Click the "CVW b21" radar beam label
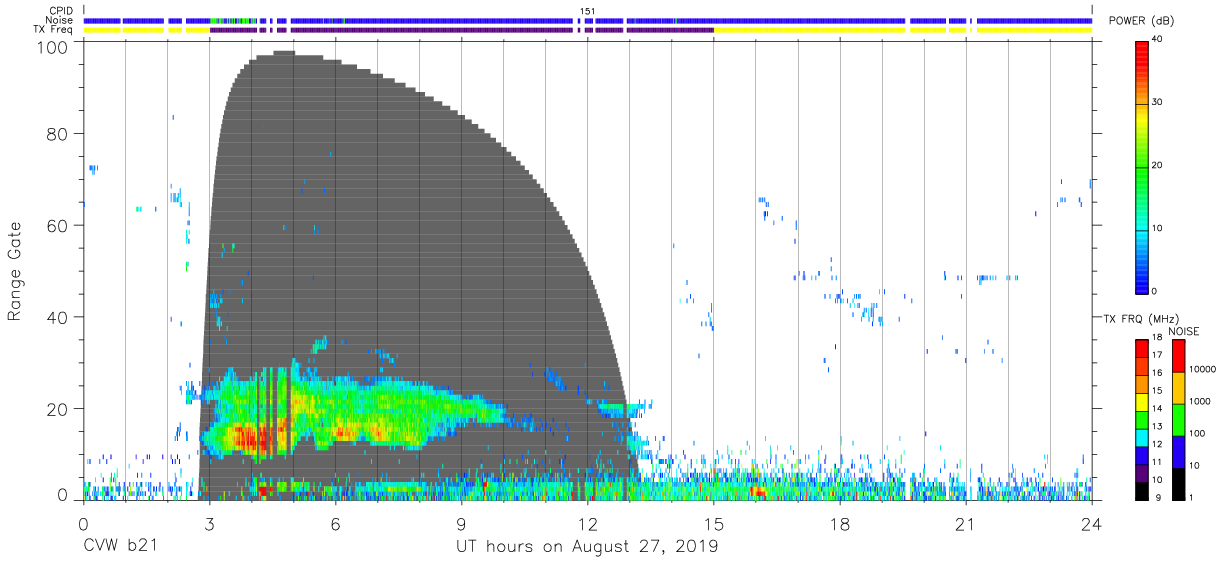The width and height of the screenshot is (1228, 567). 121,547
